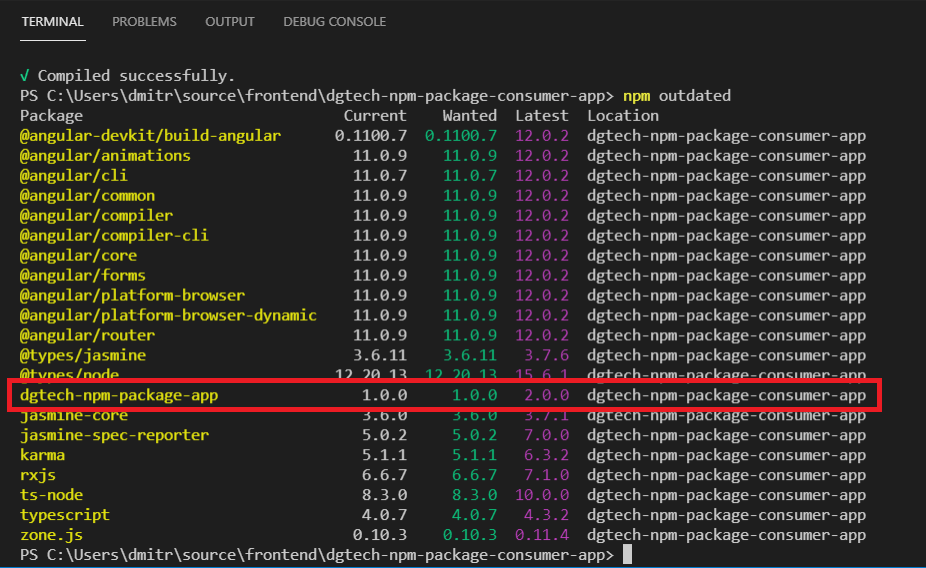Viewport: 926px width, 568px height.
Task: Click the 'Compiled successfully.' message
Action: click(136, 76)
